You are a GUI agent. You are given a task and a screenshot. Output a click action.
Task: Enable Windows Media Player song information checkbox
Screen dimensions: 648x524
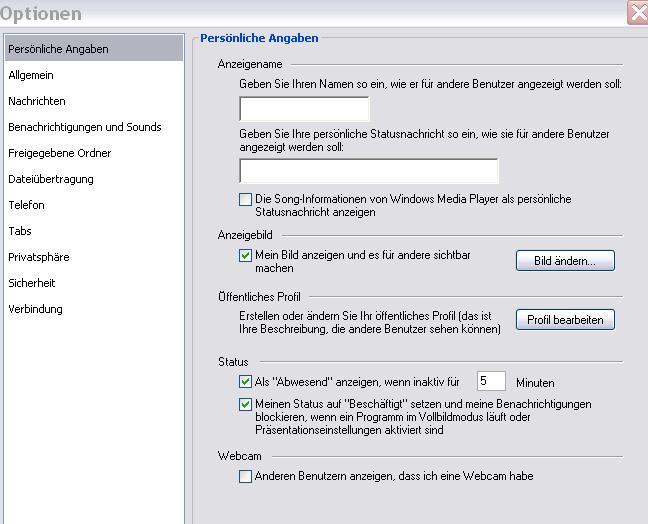[x=245, y=200]
